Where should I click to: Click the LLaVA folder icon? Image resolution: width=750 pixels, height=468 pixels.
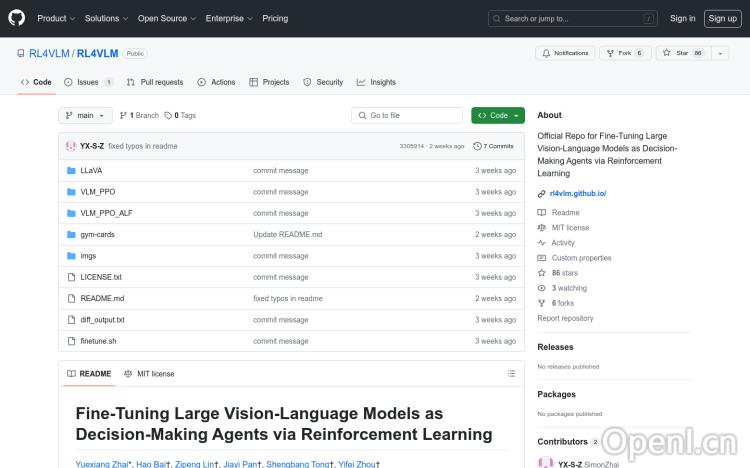(x=71, y=170)
